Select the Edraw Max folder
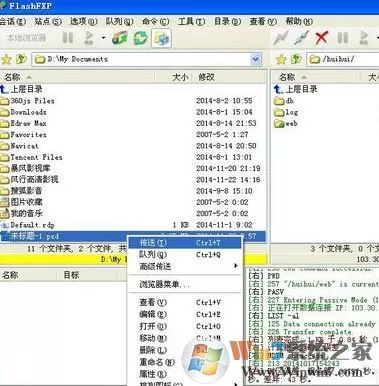379x386 pixels. (23, 123)
